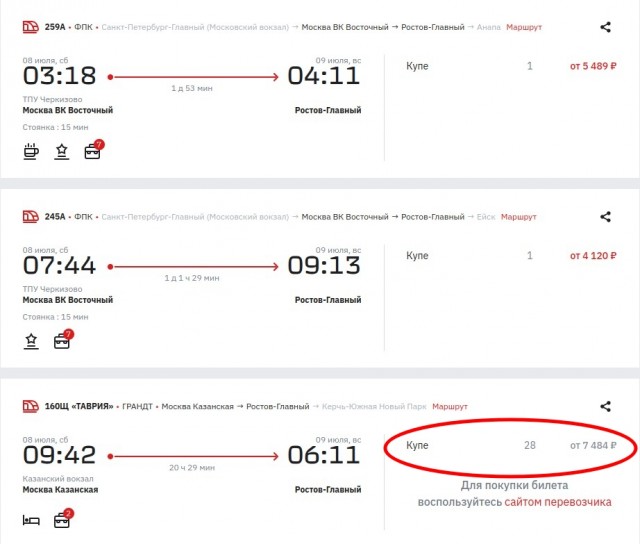Share train 245А using the share icon
640x544 pixels.
click(605, 217)
